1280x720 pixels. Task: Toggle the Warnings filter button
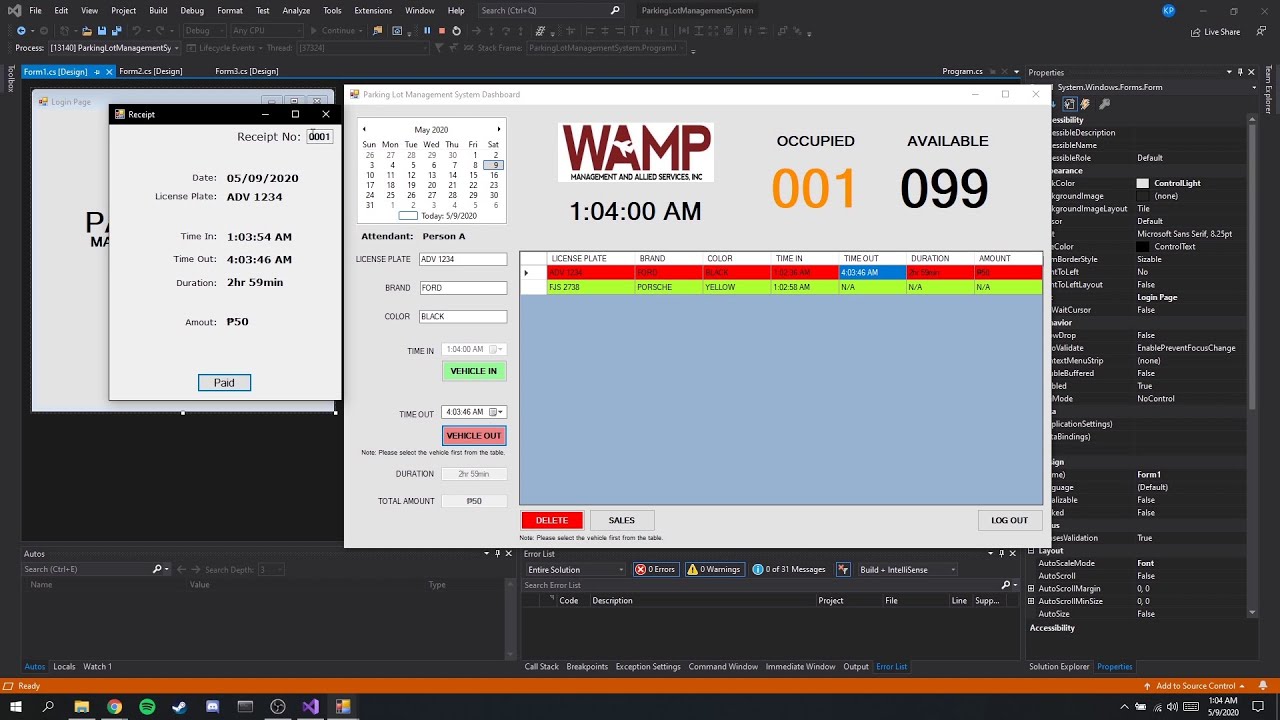coord(713,570)
